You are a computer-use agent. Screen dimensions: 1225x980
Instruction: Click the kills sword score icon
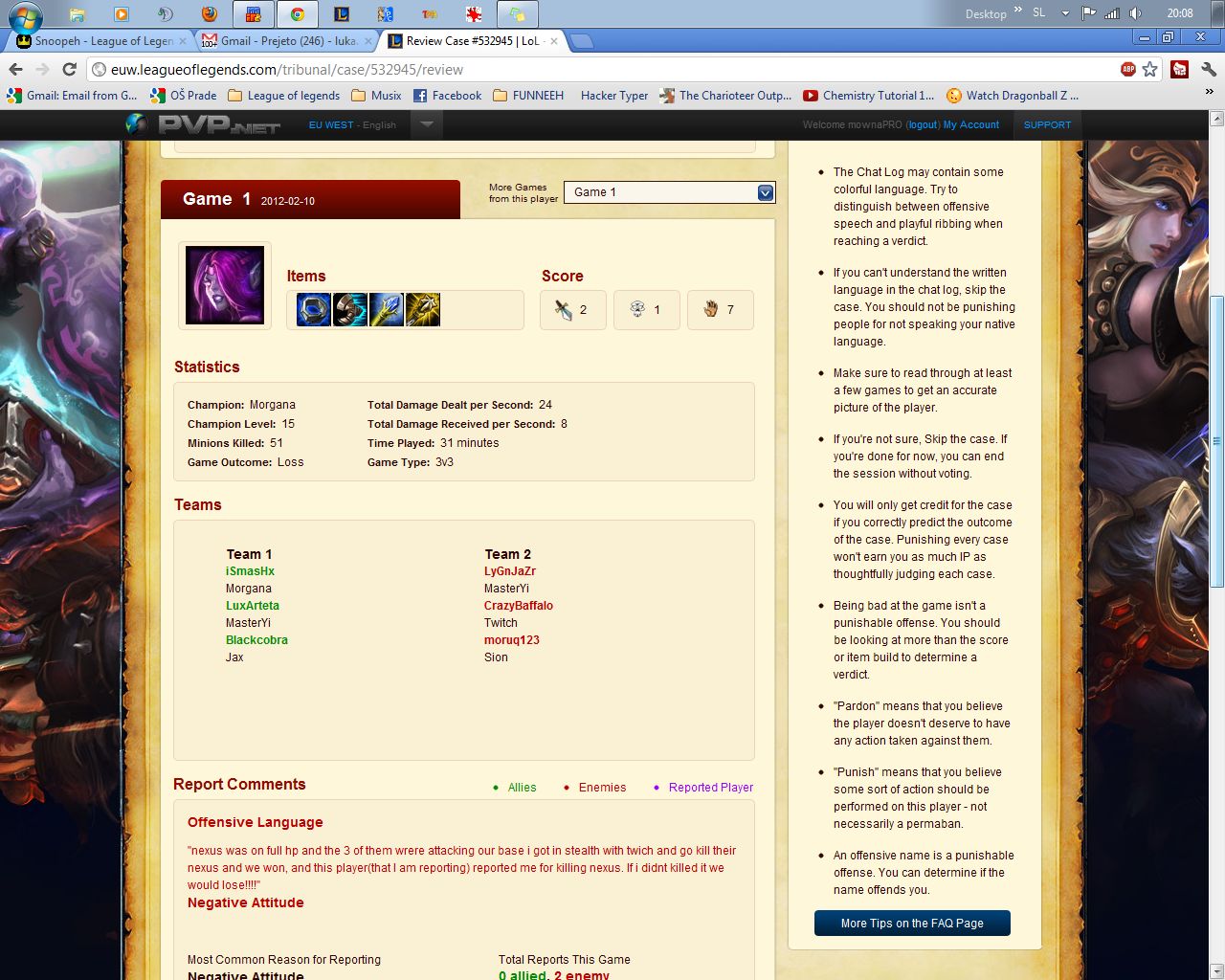(563, 309)
